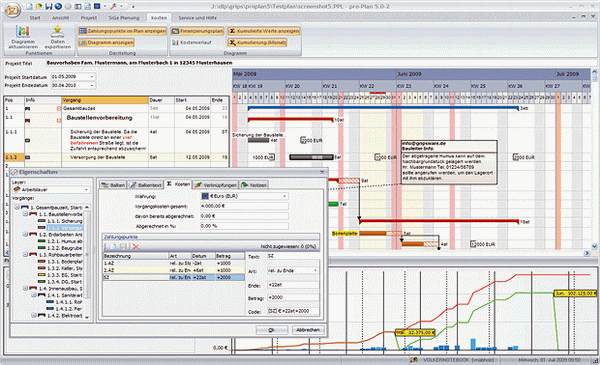The width and height of the screenshot is (600, 365).
Task: Select the Kostenverlauf diagram option
Action: pyautogui.click(x=192, y=42)
